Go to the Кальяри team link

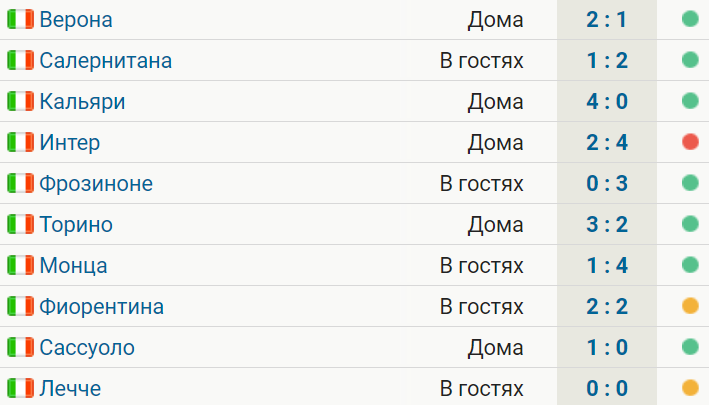(82, 101)
